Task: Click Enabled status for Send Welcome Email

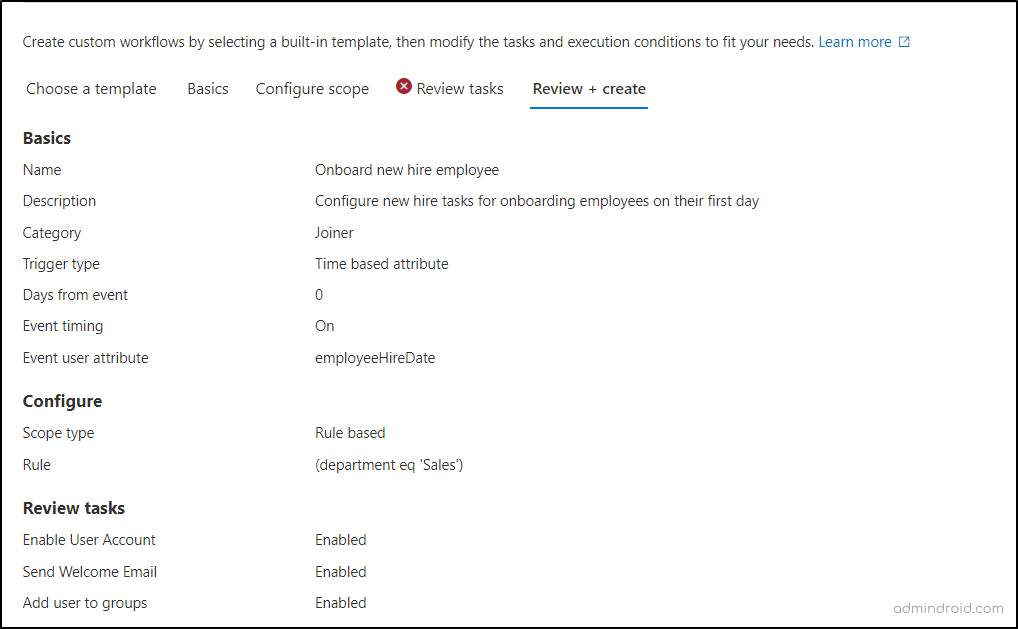Action: click(x=341, y=572)
